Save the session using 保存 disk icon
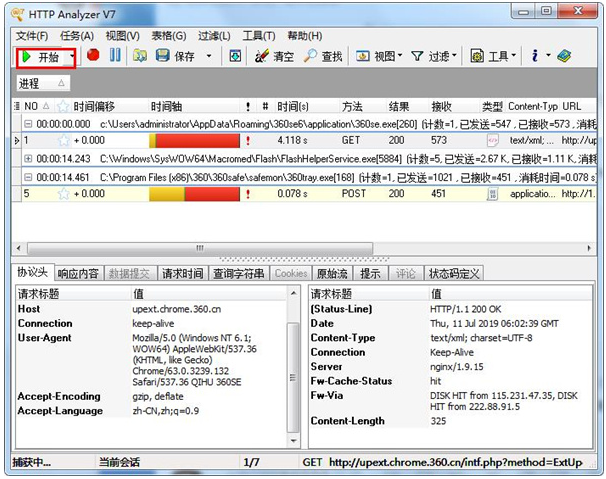The image size is (606, 479). coord(175,56)
